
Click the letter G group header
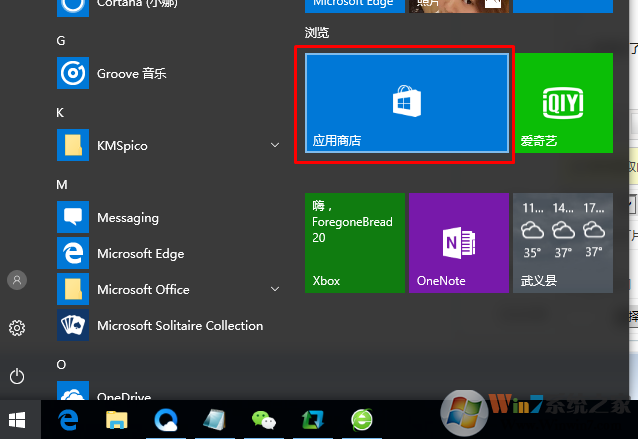[62, 41]
